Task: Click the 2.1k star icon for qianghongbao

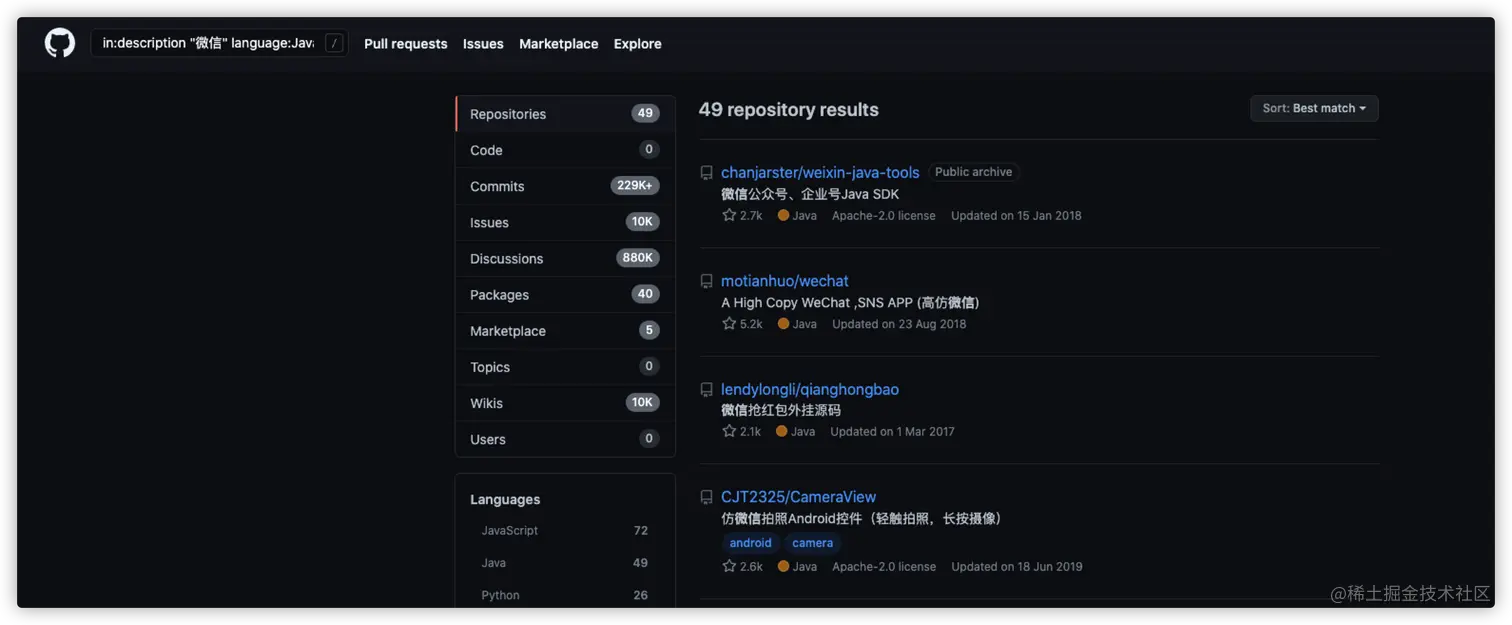Action: (729, 431)
